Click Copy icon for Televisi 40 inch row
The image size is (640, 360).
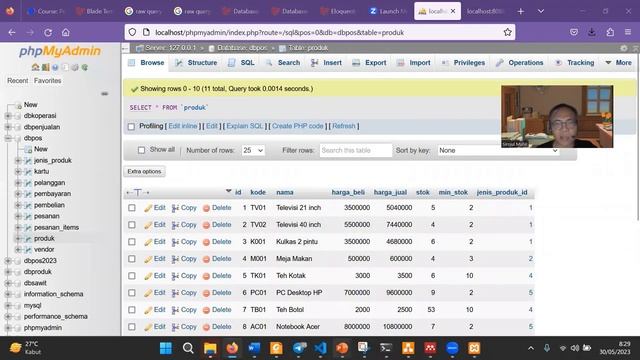click(175, 225)
